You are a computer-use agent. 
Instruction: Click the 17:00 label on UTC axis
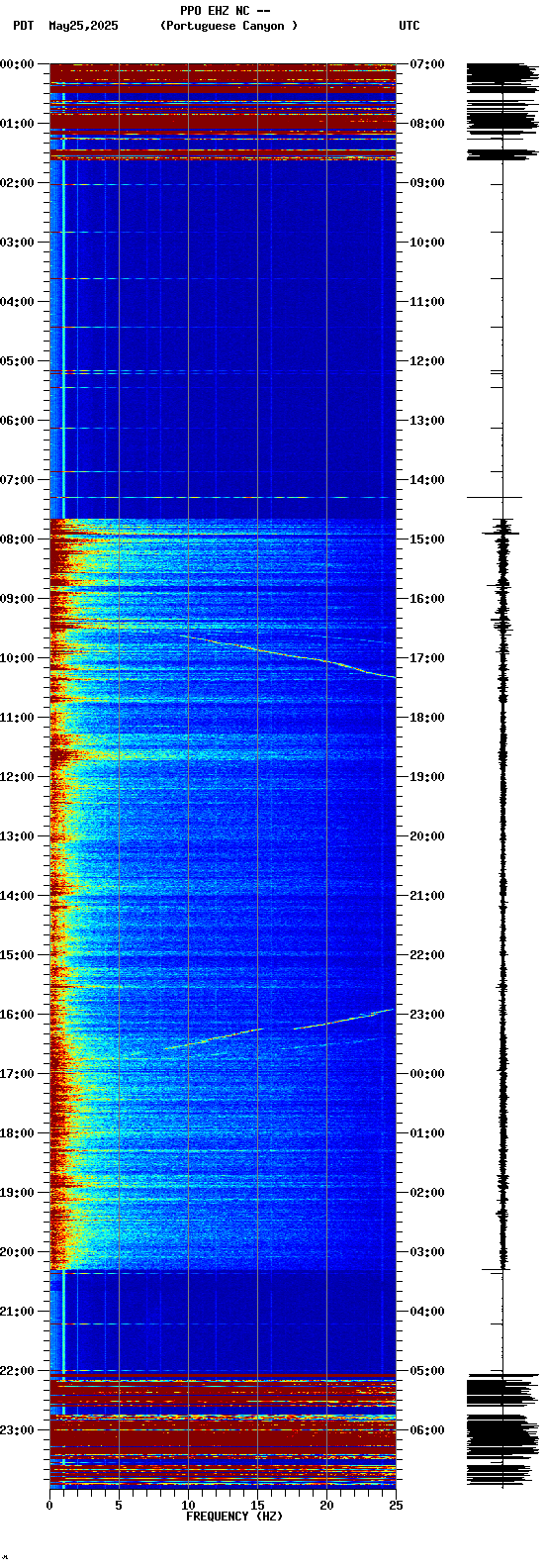427,658
